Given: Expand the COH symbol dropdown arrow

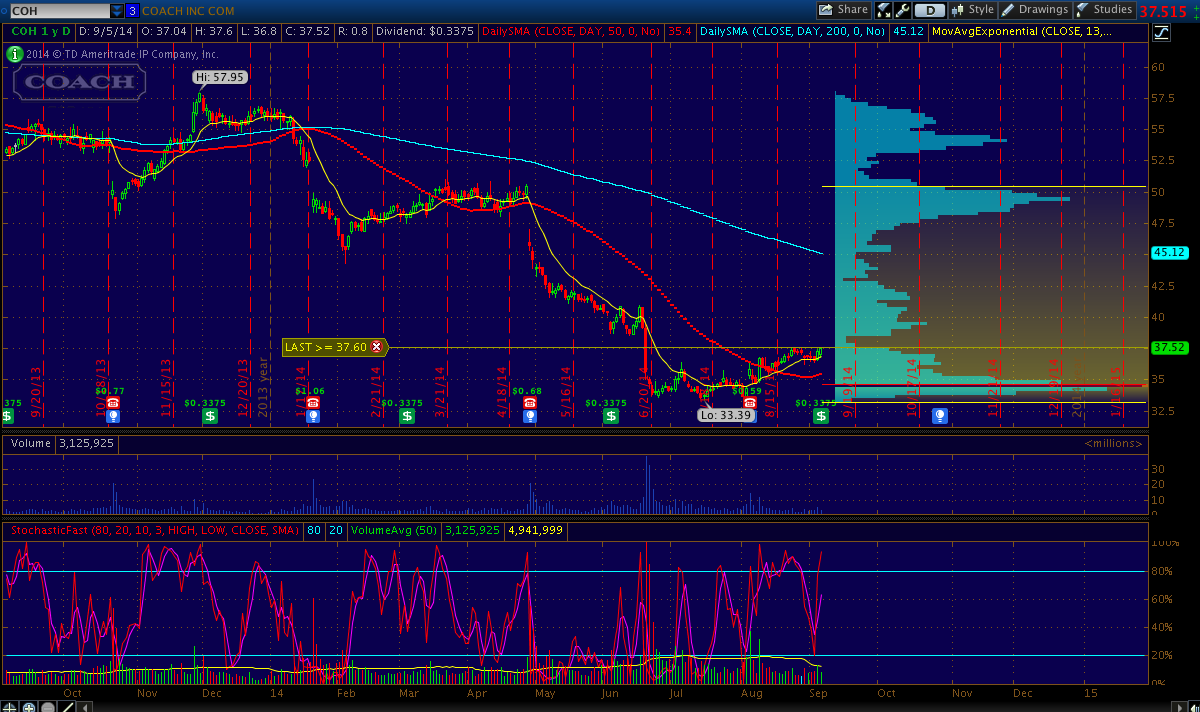Looking at the screenshot, I should click(x=118, y=10).
